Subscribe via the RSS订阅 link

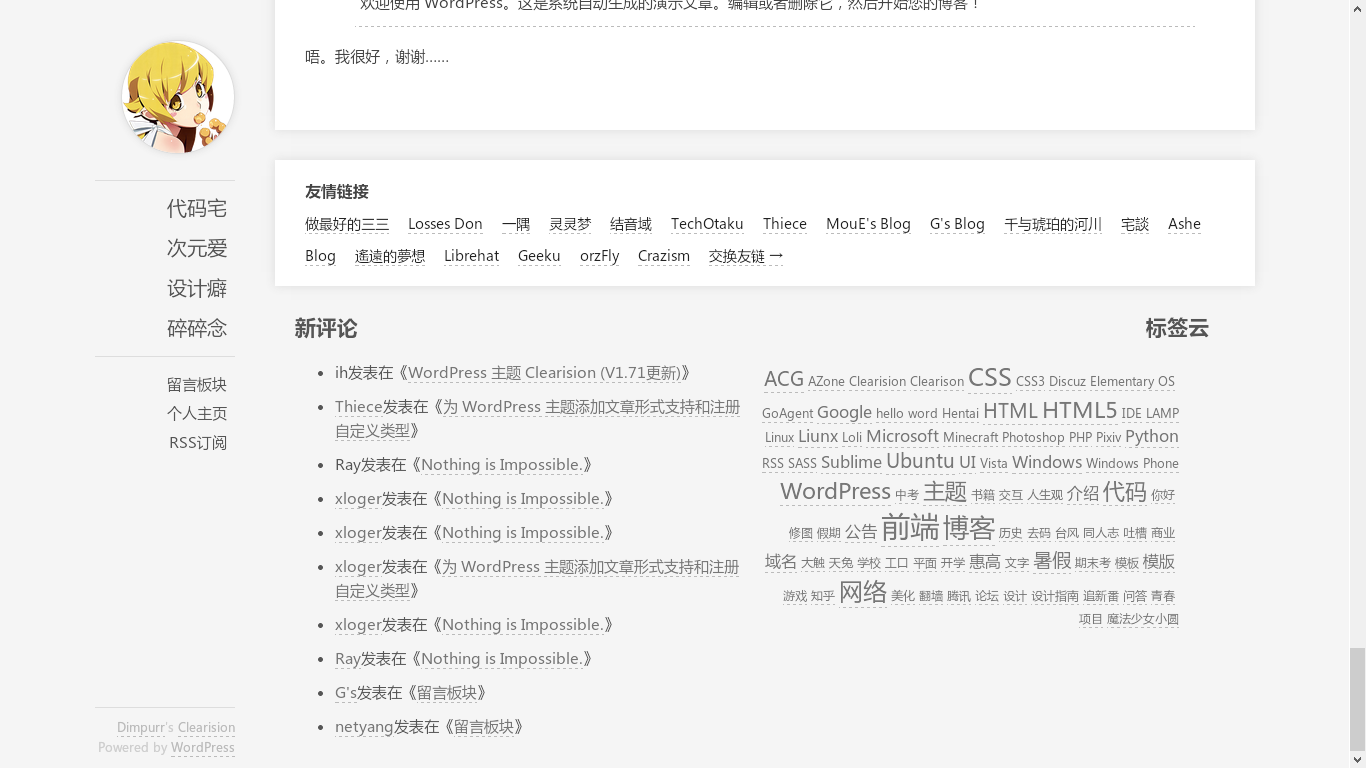(197, 442)
